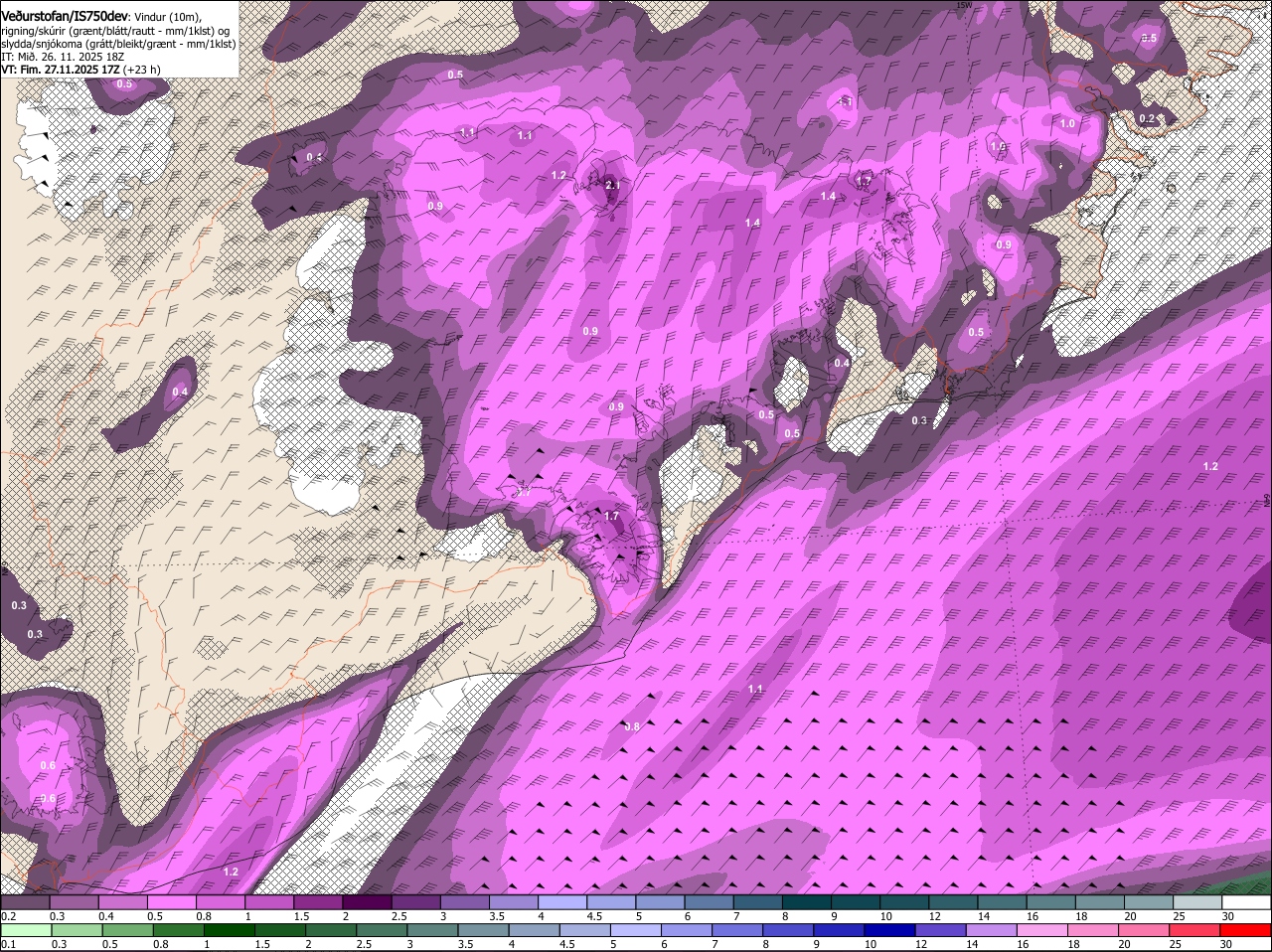Pick the upper legend swatch for 6–7
This screenshot has height=952, width=1272.
pos(709,902)
